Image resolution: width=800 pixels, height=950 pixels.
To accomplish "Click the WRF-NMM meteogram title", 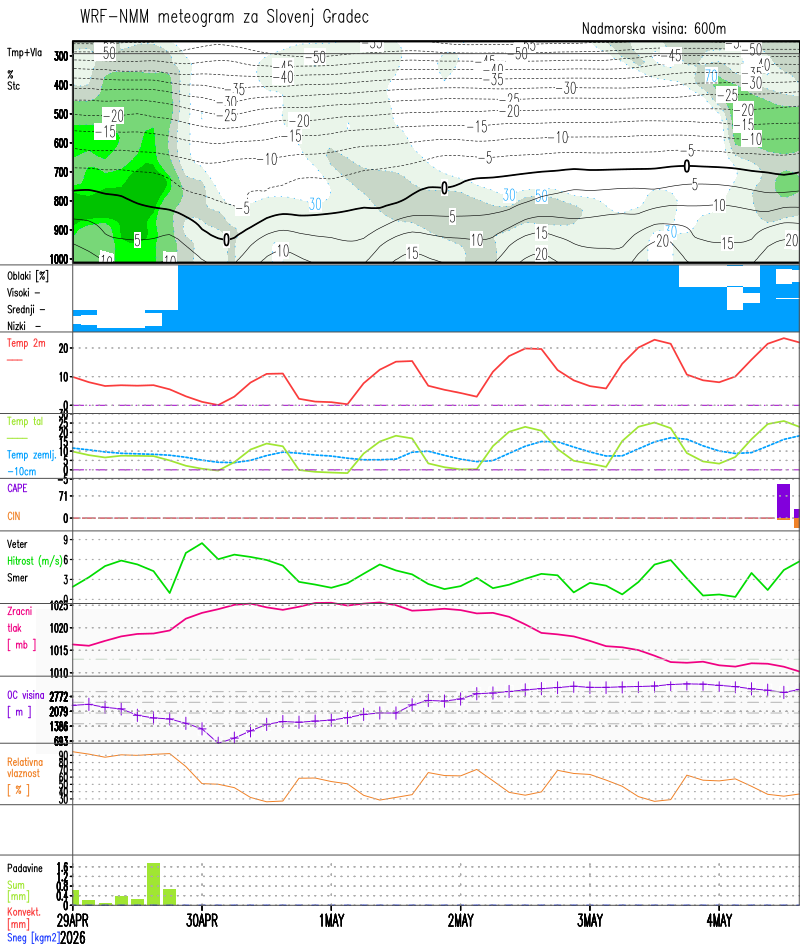I will click(224, 17).
